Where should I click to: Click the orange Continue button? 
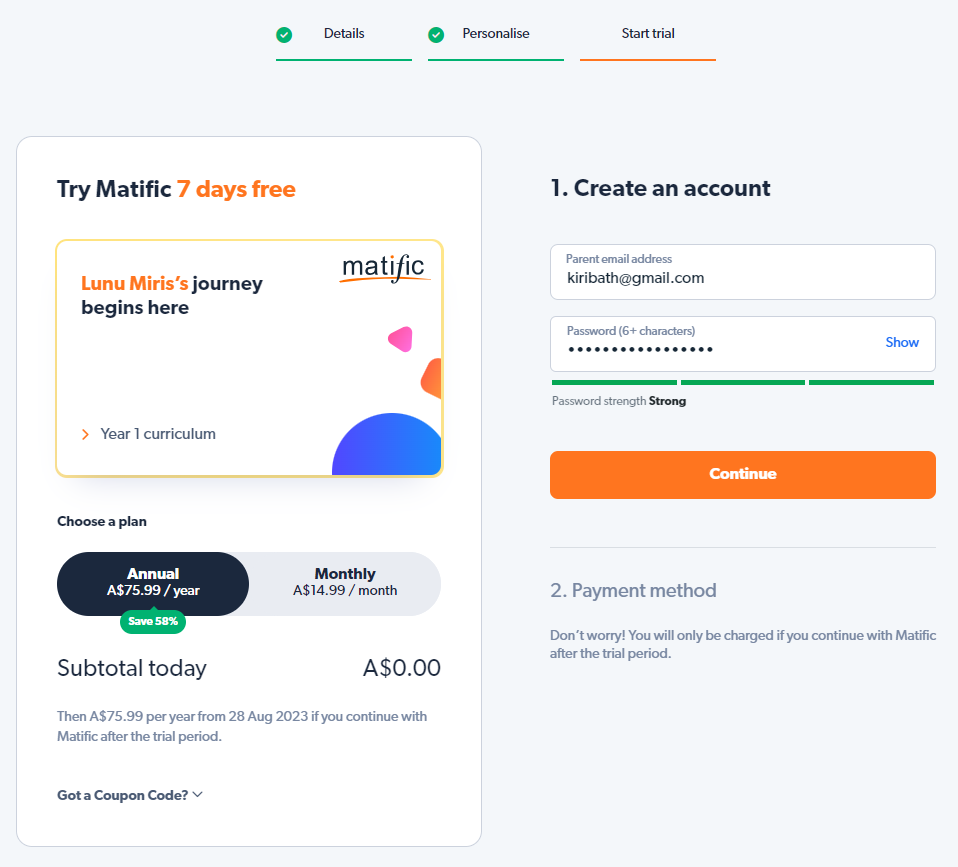tap(743, 475)
